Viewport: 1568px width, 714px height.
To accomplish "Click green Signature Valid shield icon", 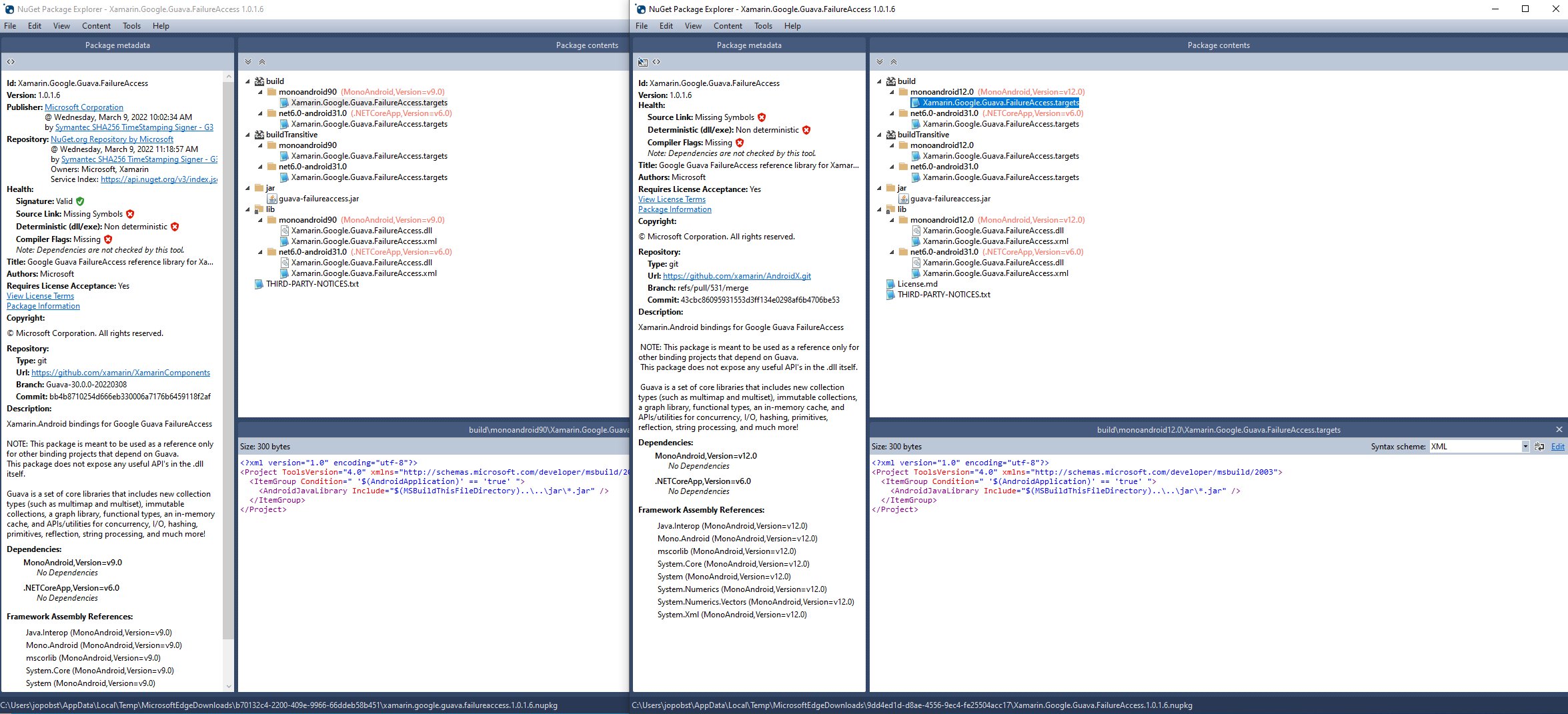I will click(x=80, y=201).
